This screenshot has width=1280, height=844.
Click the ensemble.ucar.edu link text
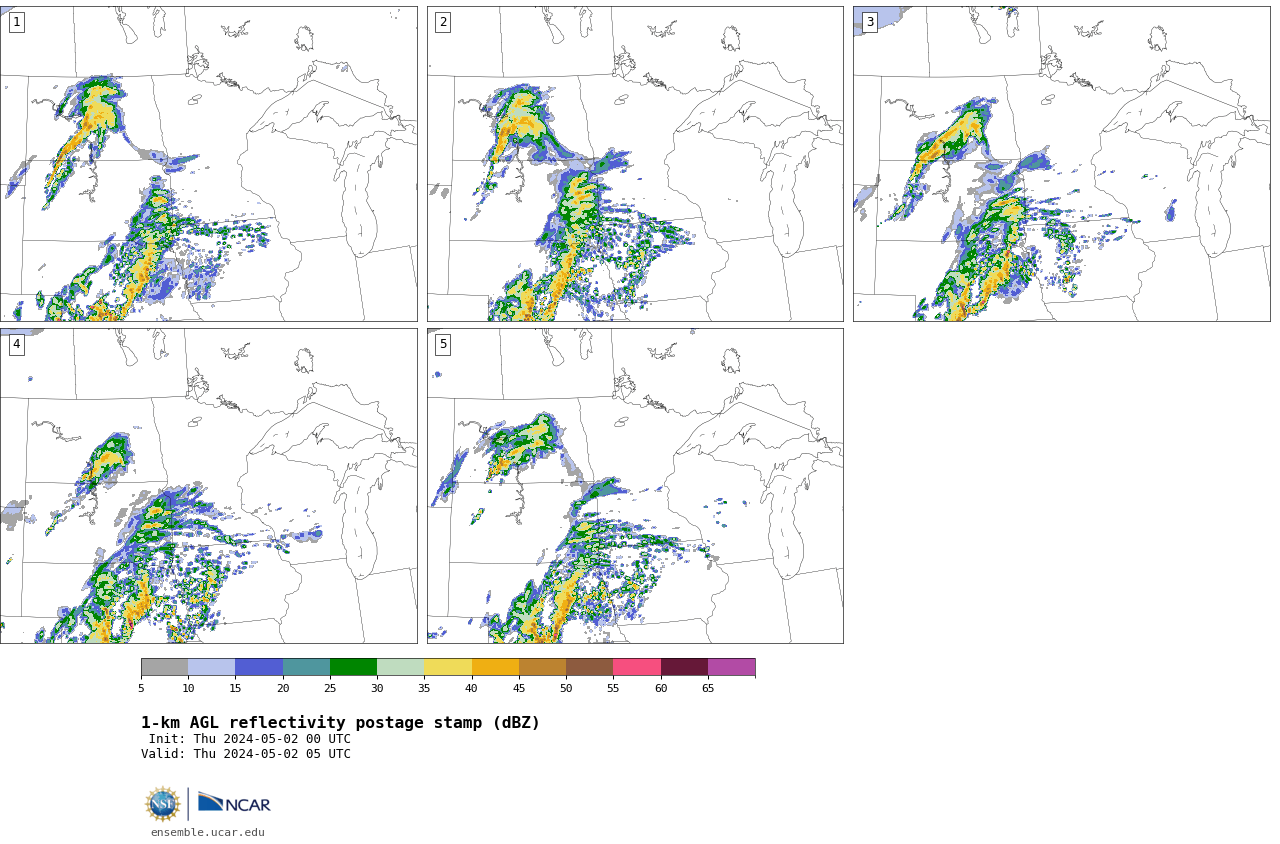coord(208,832)
